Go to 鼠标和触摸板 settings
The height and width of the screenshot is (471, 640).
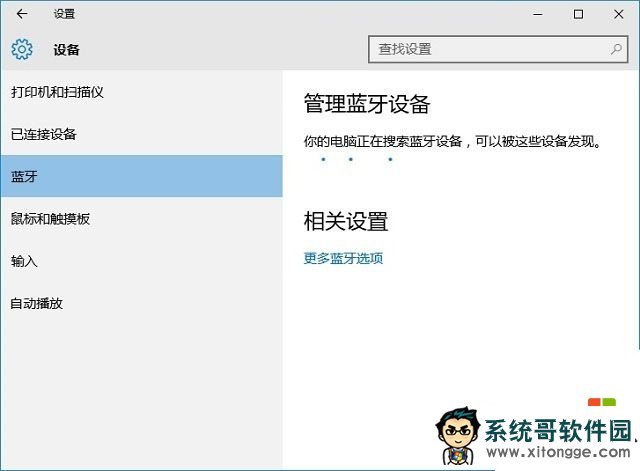(51, 218)
